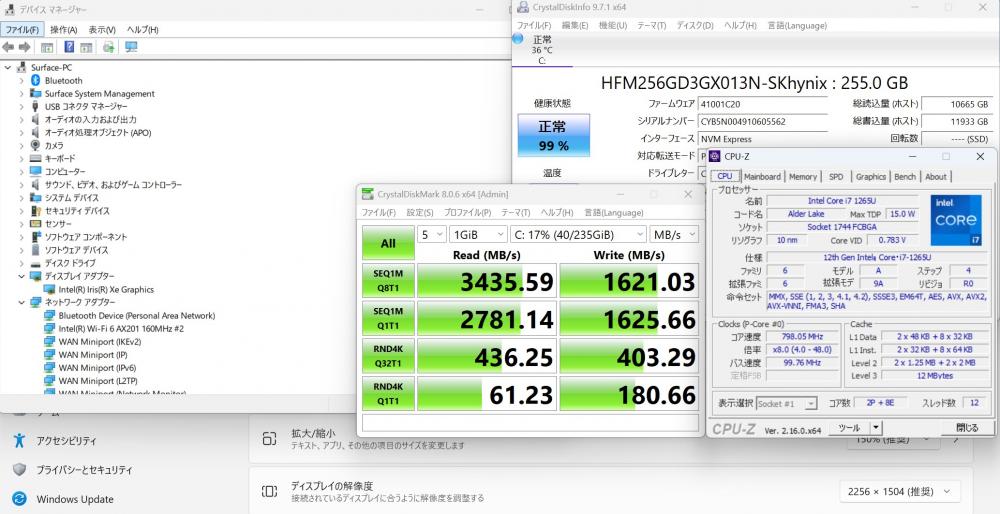Click the green All button in CrystalDiskMark
Screen dimensions: 1000x514
point(388,243)
